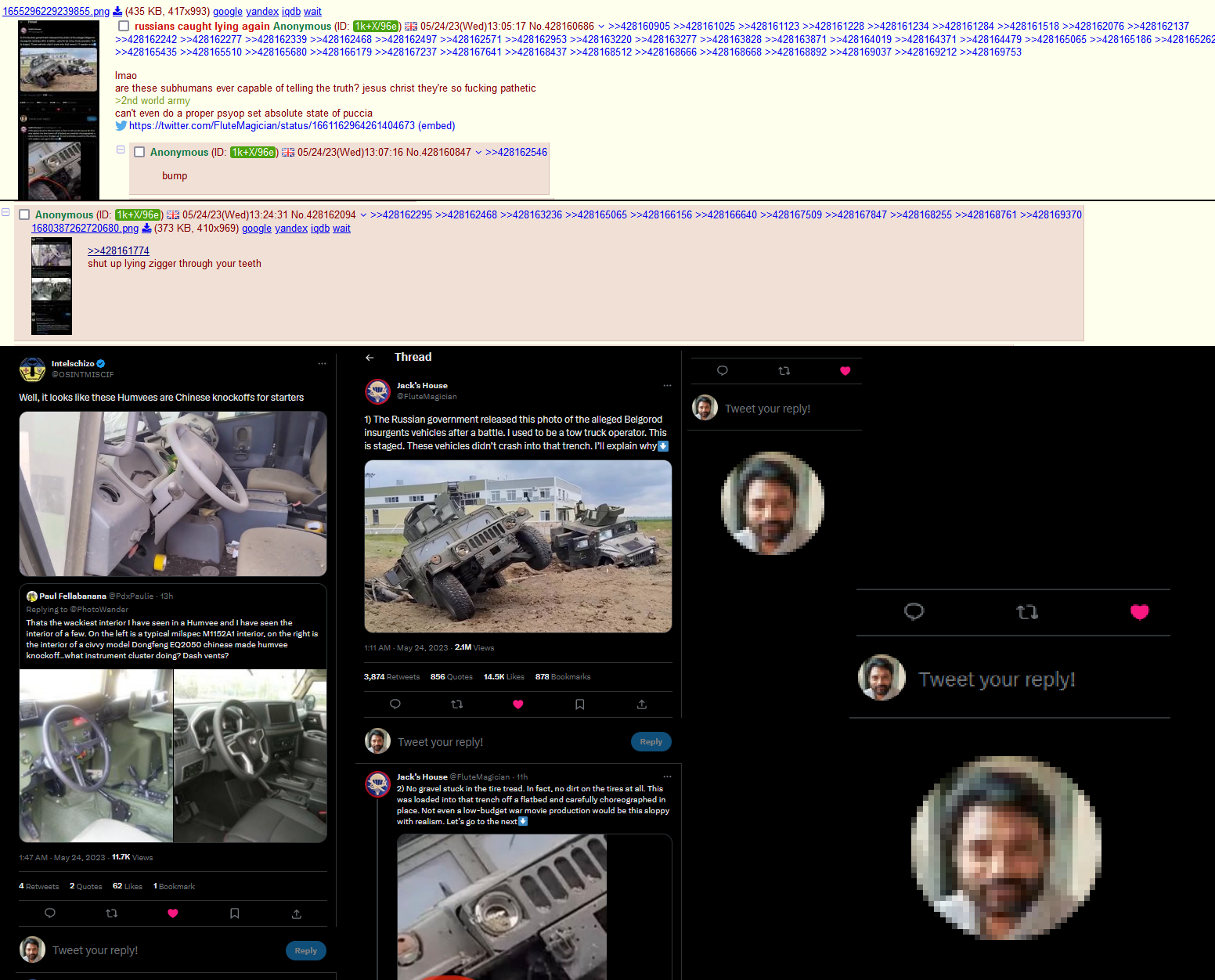1215x980 pixels.
Task: Click the UK flag on post No.428162094
Action: click(173, 215)
